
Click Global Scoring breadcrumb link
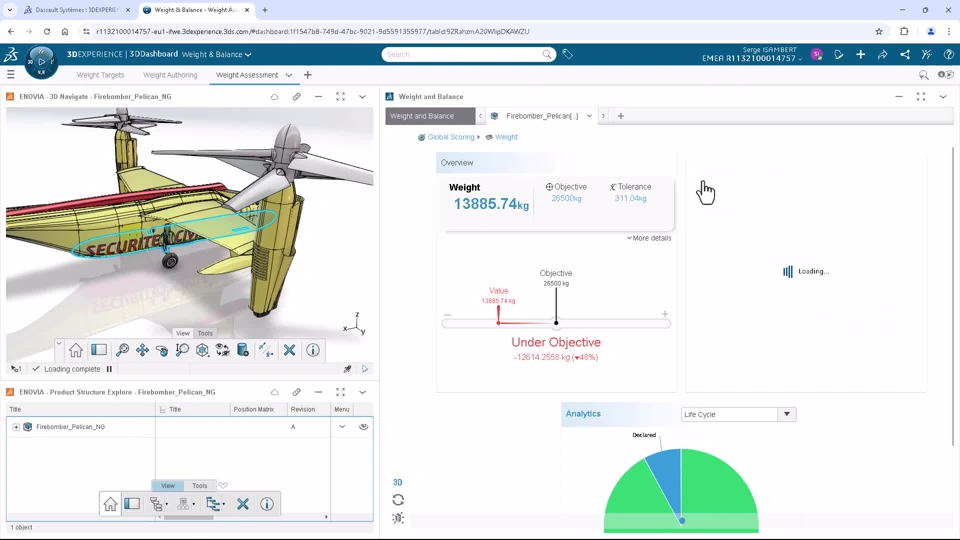[x=451, y=137]
